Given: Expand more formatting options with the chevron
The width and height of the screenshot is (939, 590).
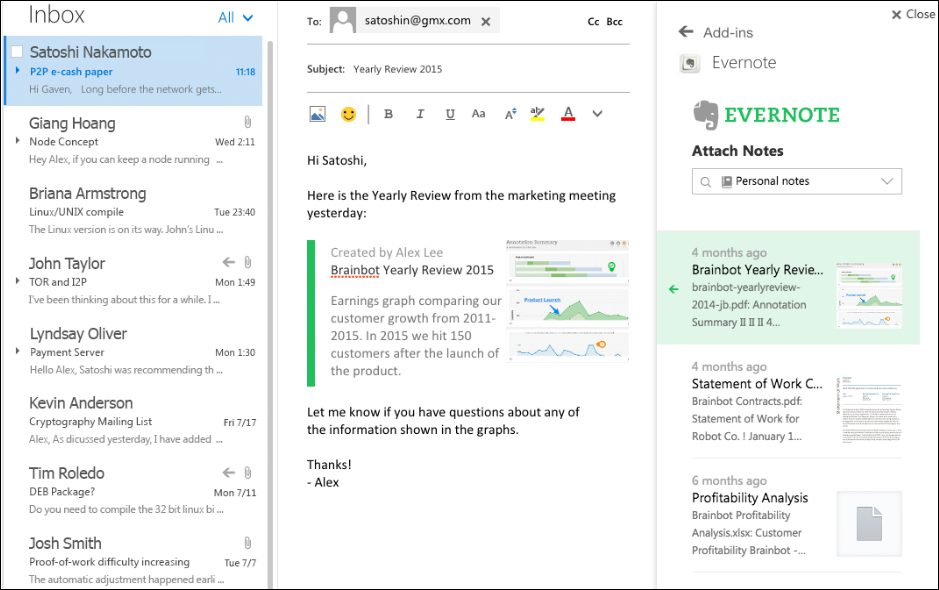Looking at the screenshot, I should (x=596, y=113).
